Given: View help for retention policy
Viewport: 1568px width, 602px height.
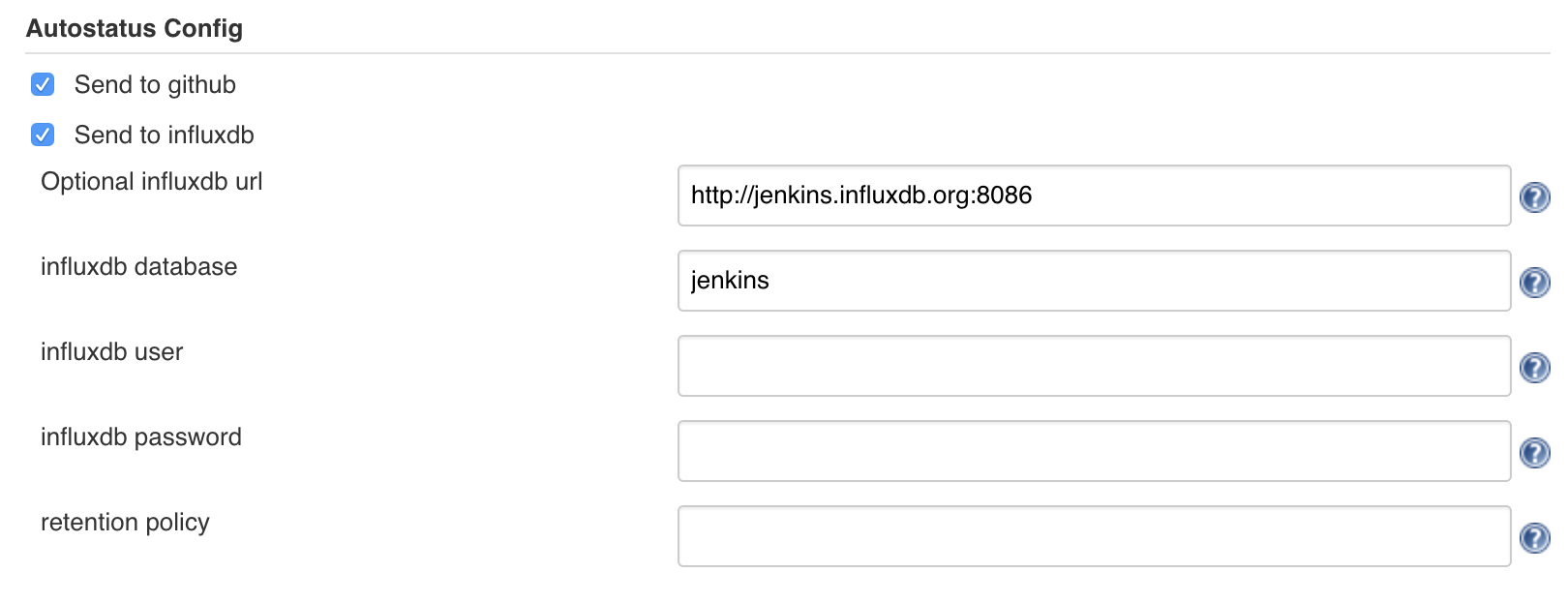Looking at the screenshot, I should (1534, 538).
